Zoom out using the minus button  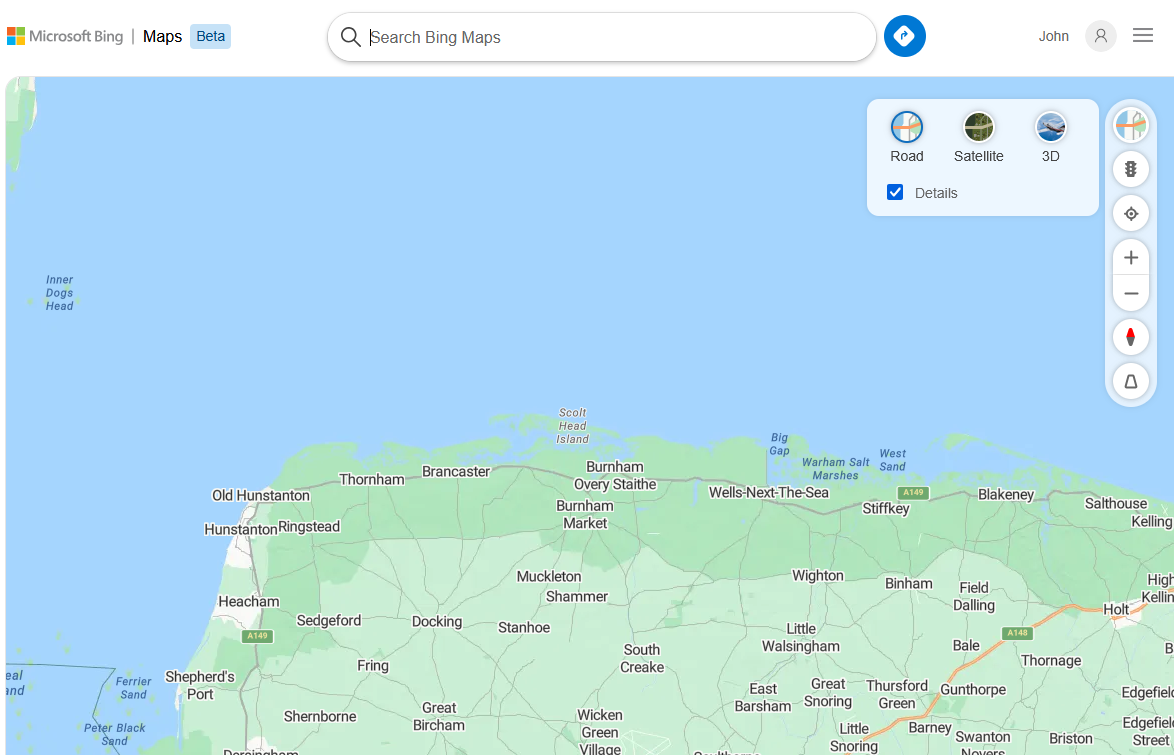tap(1131, 293)
